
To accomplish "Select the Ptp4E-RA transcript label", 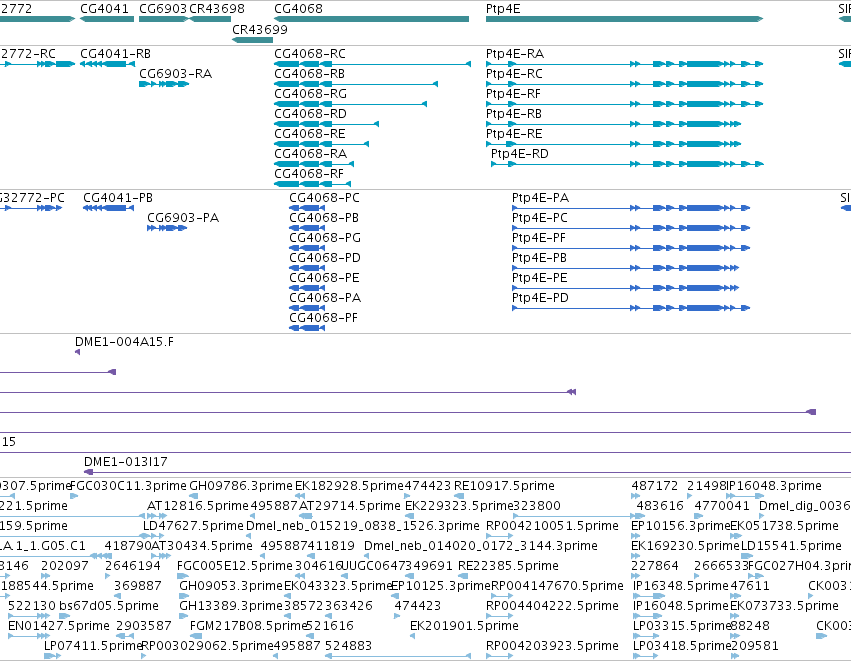I will pyautogui.click(x=515, y=54).
